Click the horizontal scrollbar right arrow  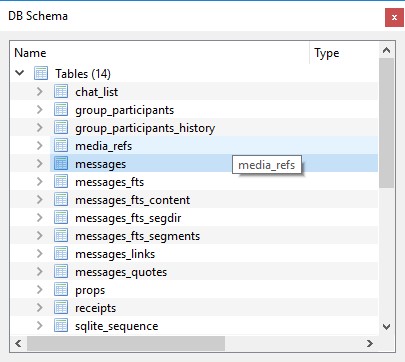(x=370, y=343)
